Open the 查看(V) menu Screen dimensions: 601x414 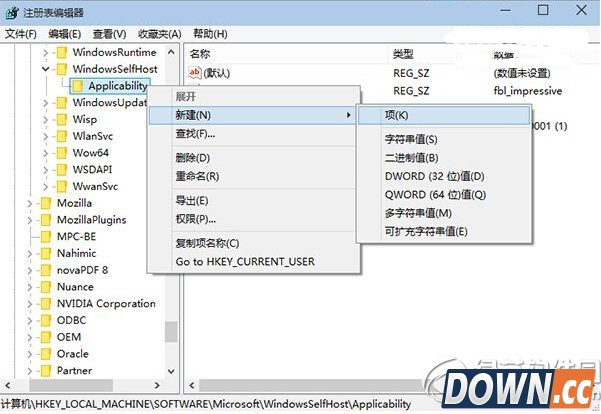pos(109,34)
